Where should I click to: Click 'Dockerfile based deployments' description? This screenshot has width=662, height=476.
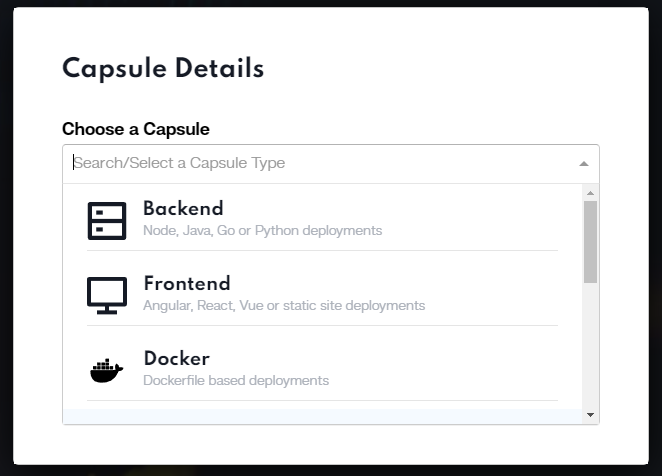(236, 381)
